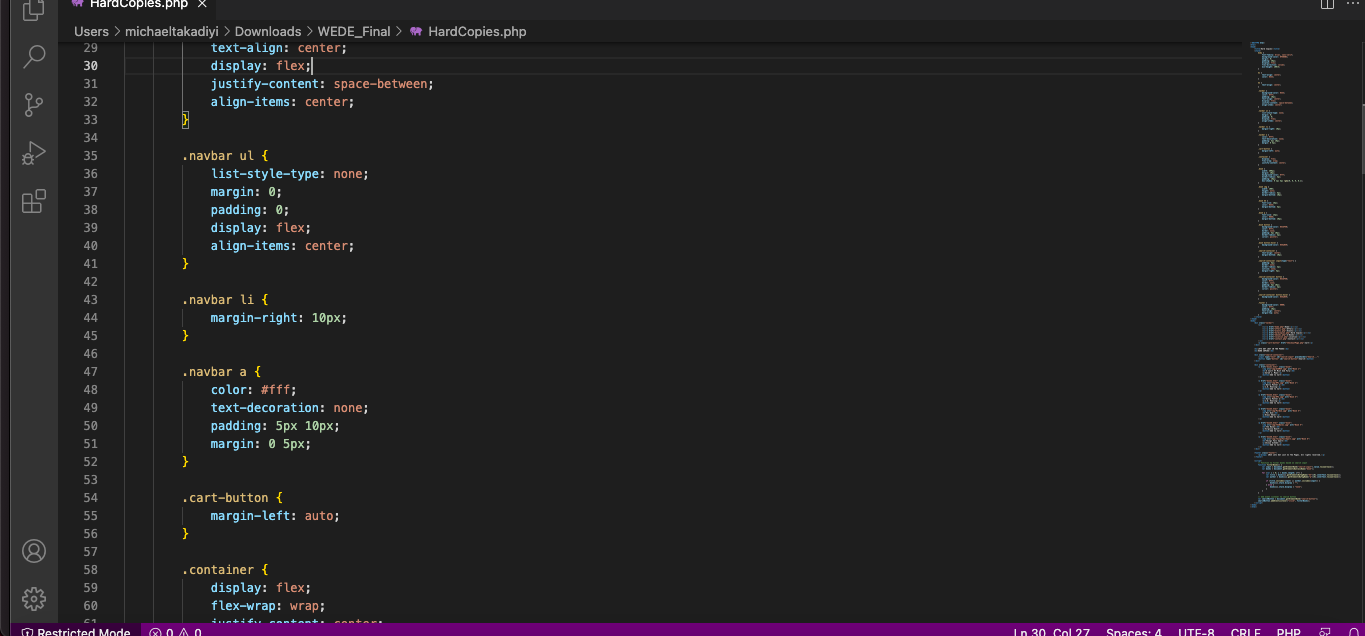The width and height of the screenshot is (1365, 636).
Task: Click line number 30 in the gutter
Action: click(90, 66)
